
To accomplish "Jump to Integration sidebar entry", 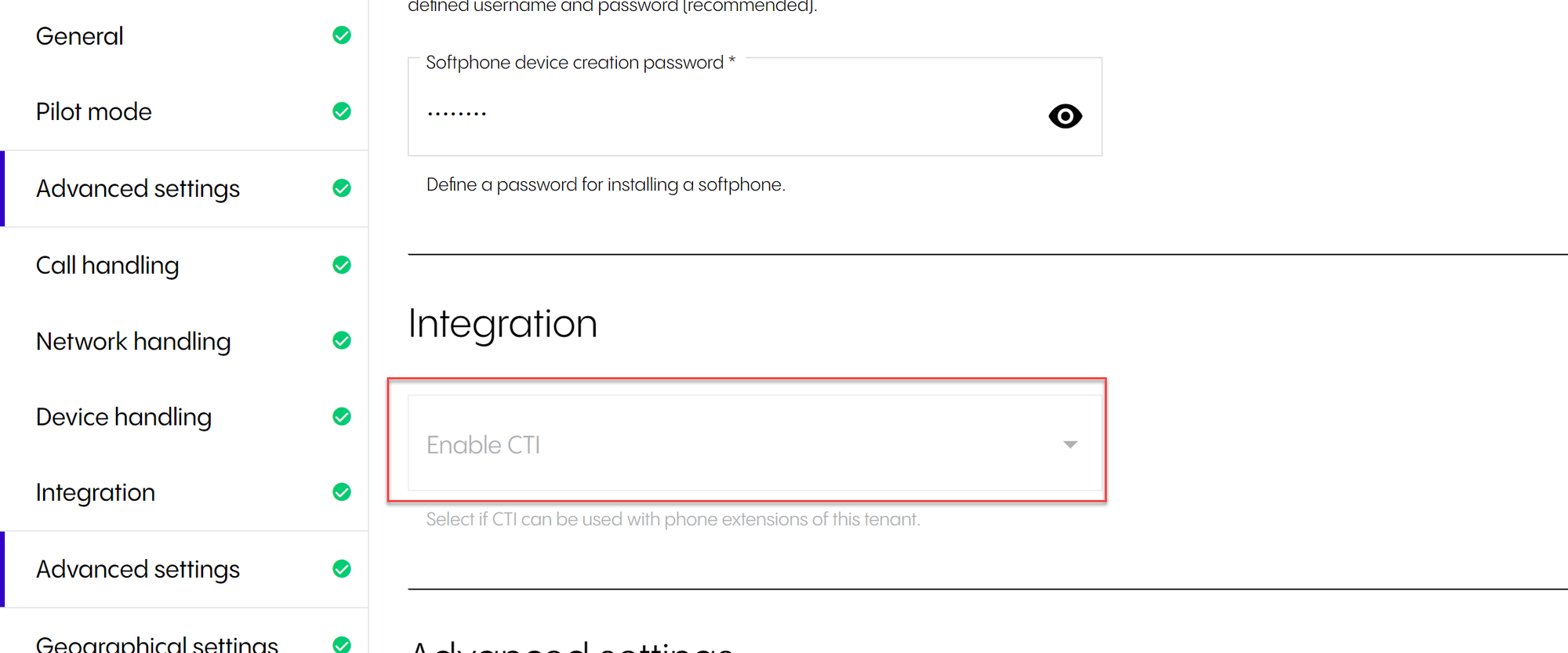I will [96, 492].
